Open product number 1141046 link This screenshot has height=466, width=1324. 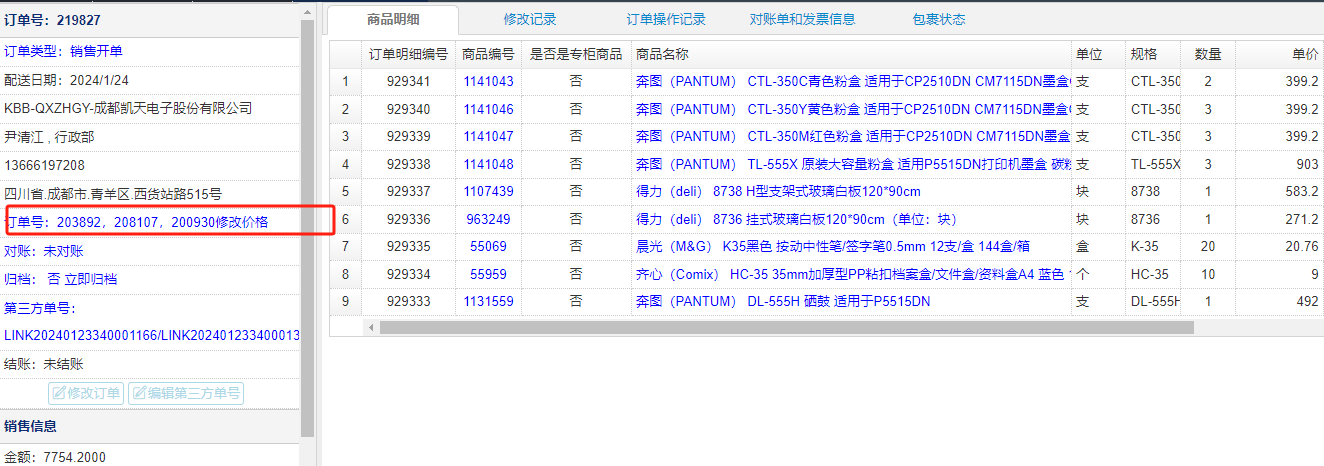(x=488, y=109)
